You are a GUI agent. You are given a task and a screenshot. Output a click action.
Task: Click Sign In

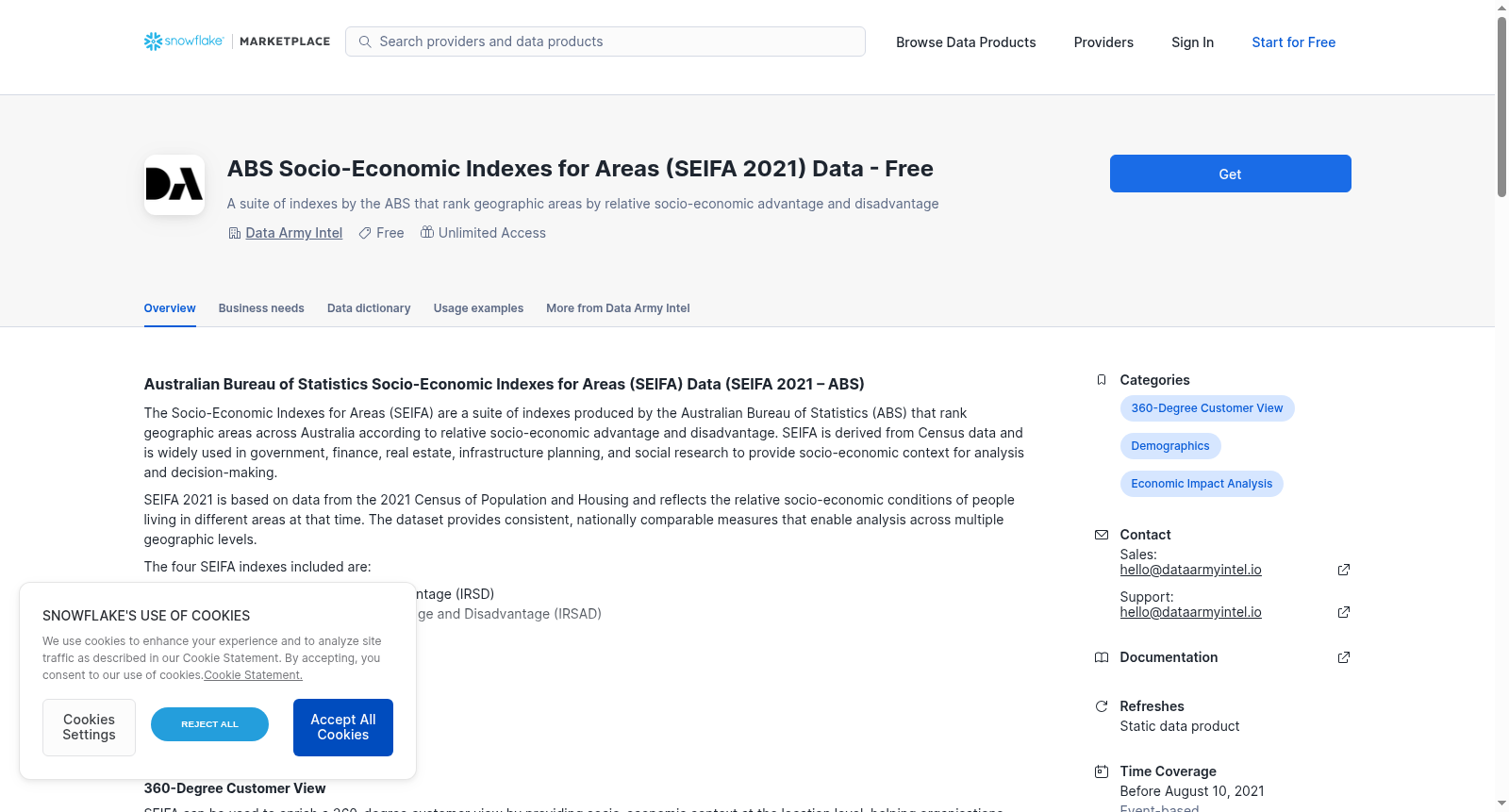(1192, 42)
